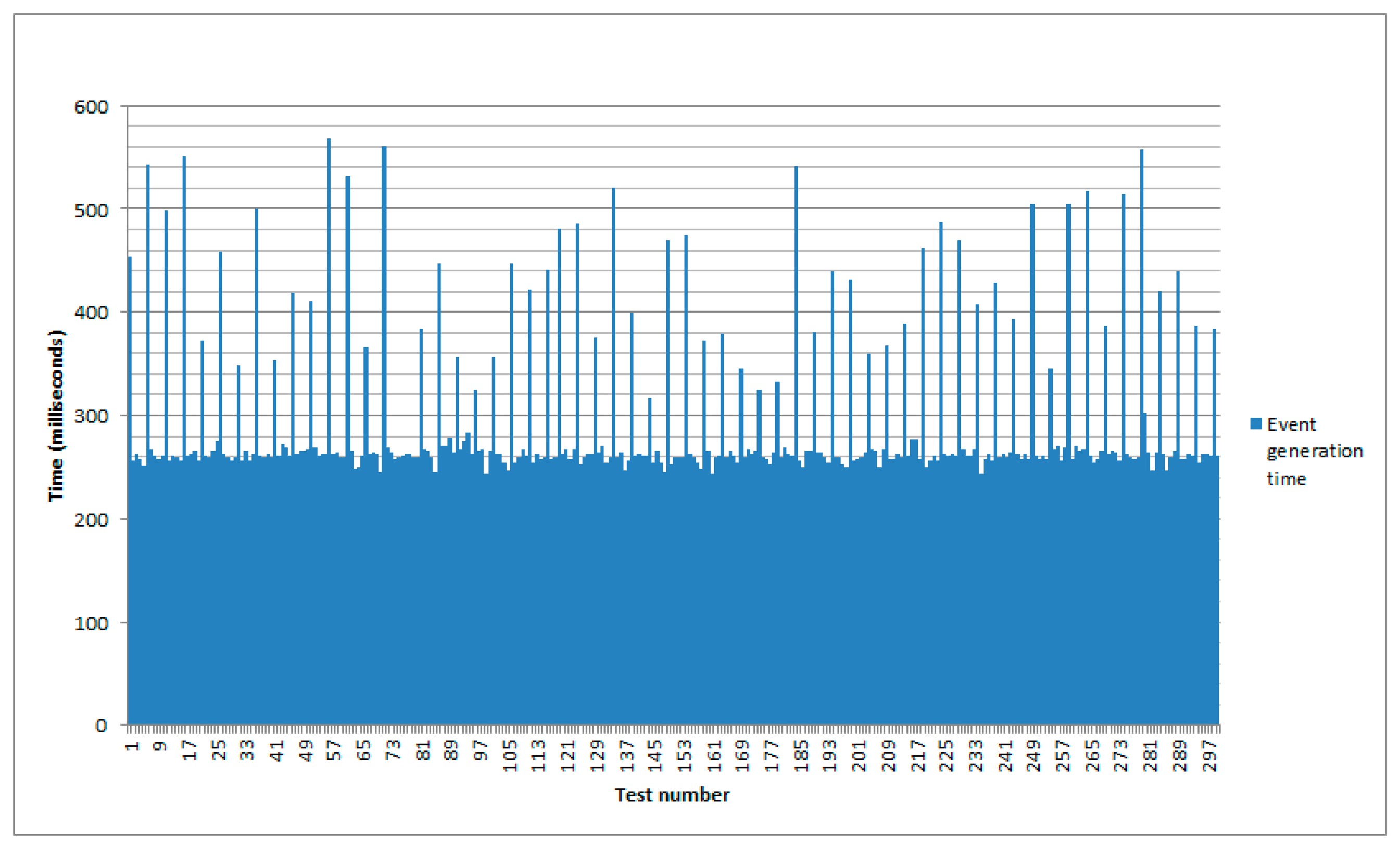Click the x-axis label 153
This screenshot has width=1400, height=849.
click(685, 756)
